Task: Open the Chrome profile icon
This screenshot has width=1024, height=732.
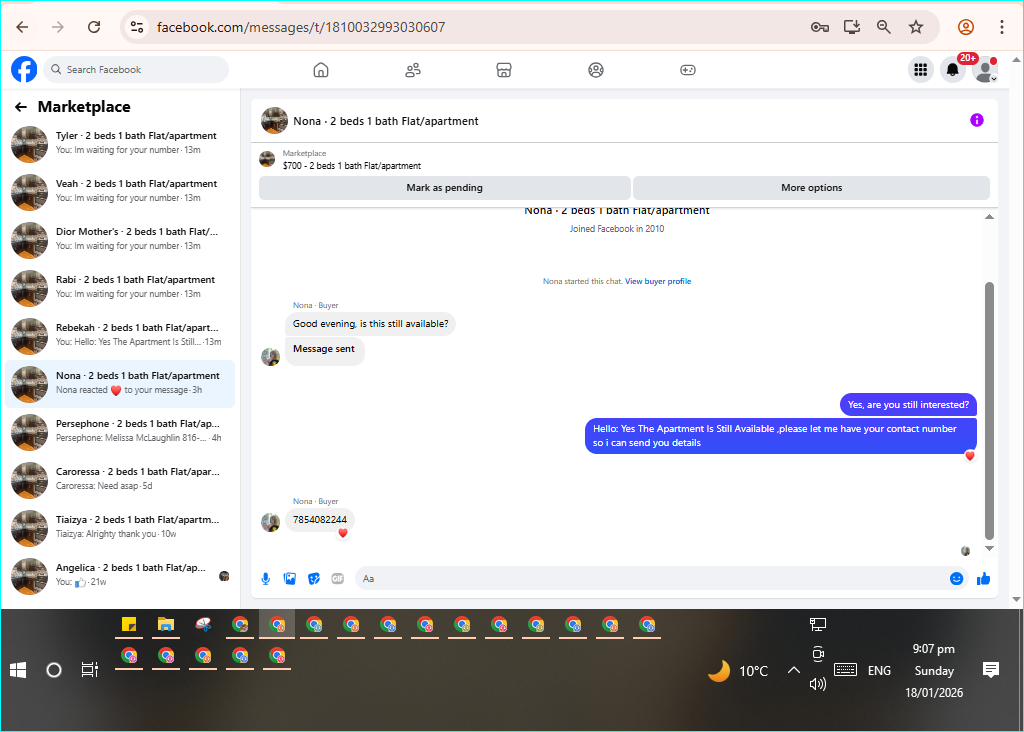Action: click(x=966, y=27)
